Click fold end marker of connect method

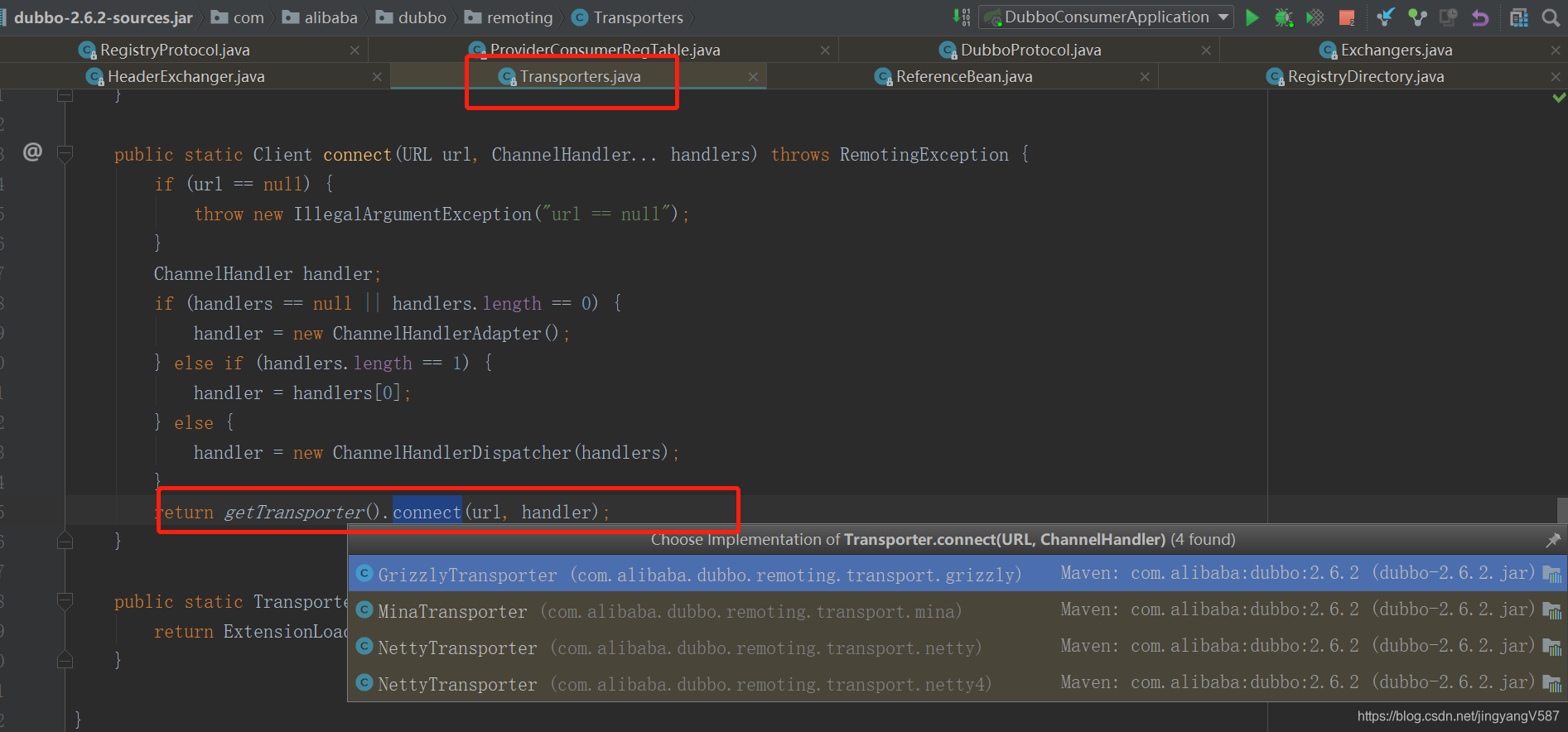65,541
